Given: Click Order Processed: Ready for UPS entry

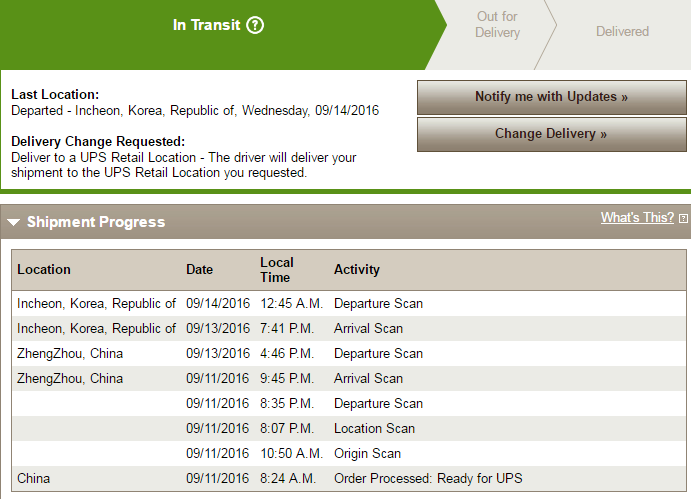Looking at the screenshot, I should [428, 479].
